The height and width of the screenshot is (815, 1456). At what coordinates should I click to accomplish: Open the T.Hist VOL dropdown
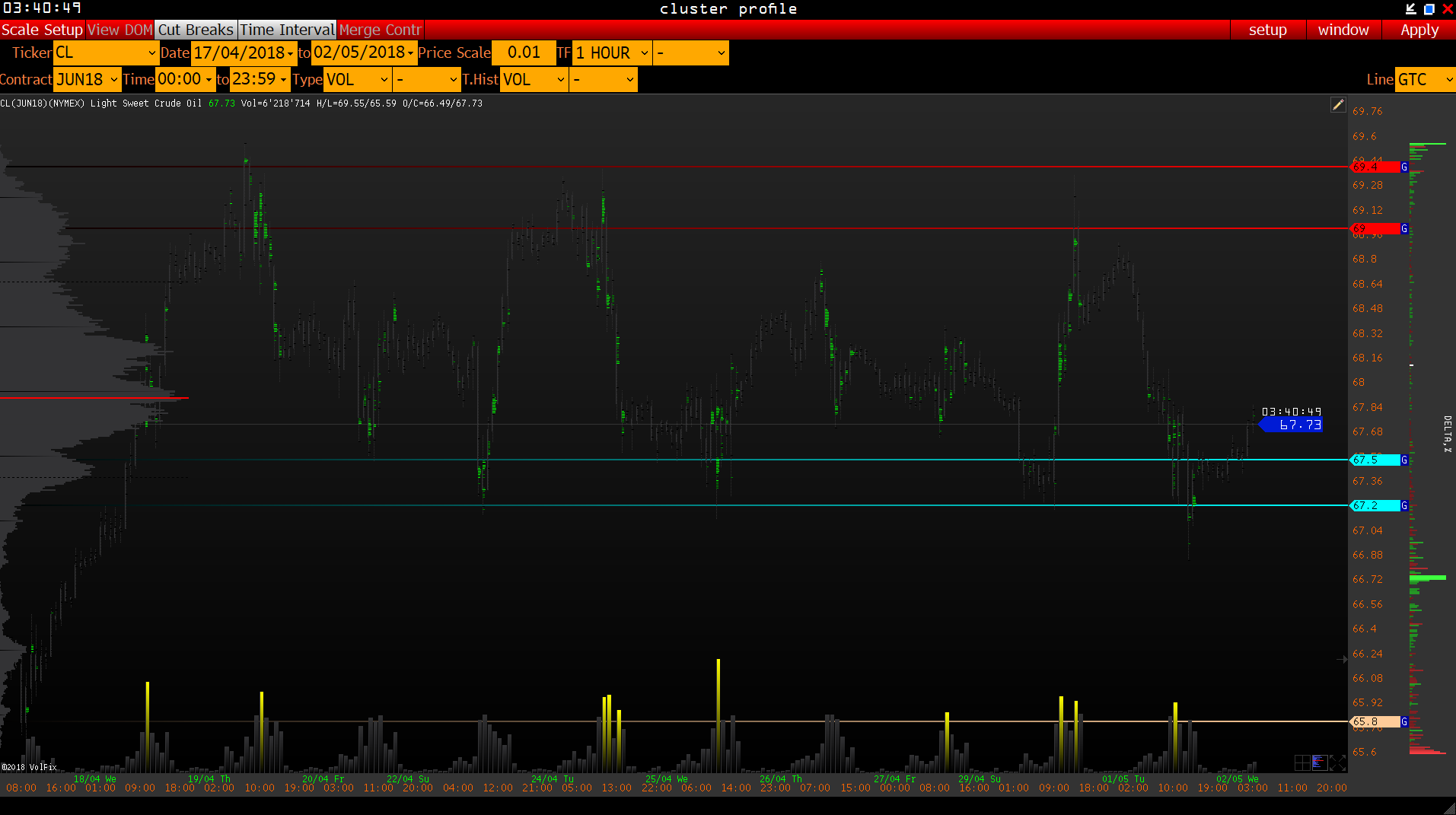click(534, 80)
